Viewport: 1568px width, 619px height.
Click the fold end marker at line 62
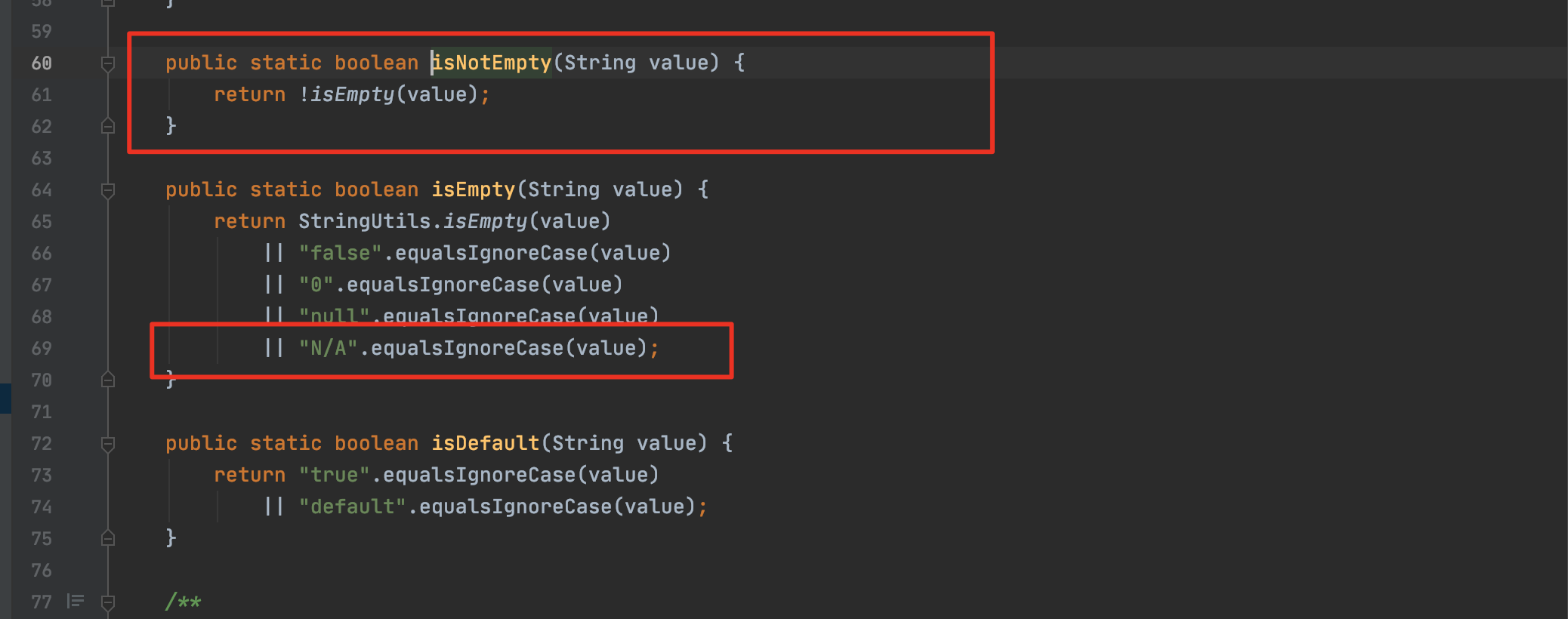[108, 126]
